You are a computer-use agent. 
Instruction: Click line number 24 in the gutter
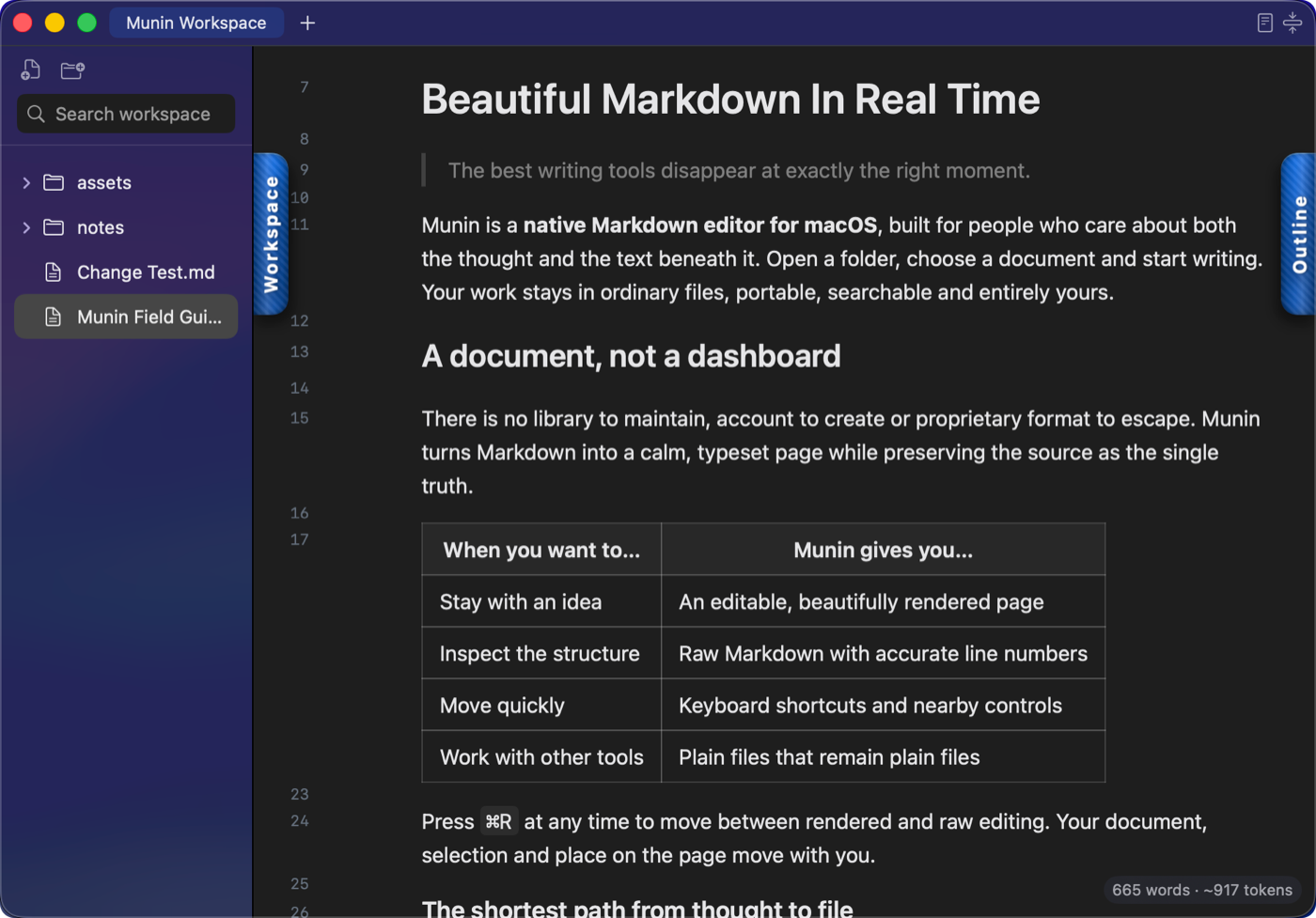pyautogui.click(x=300, y=821)
